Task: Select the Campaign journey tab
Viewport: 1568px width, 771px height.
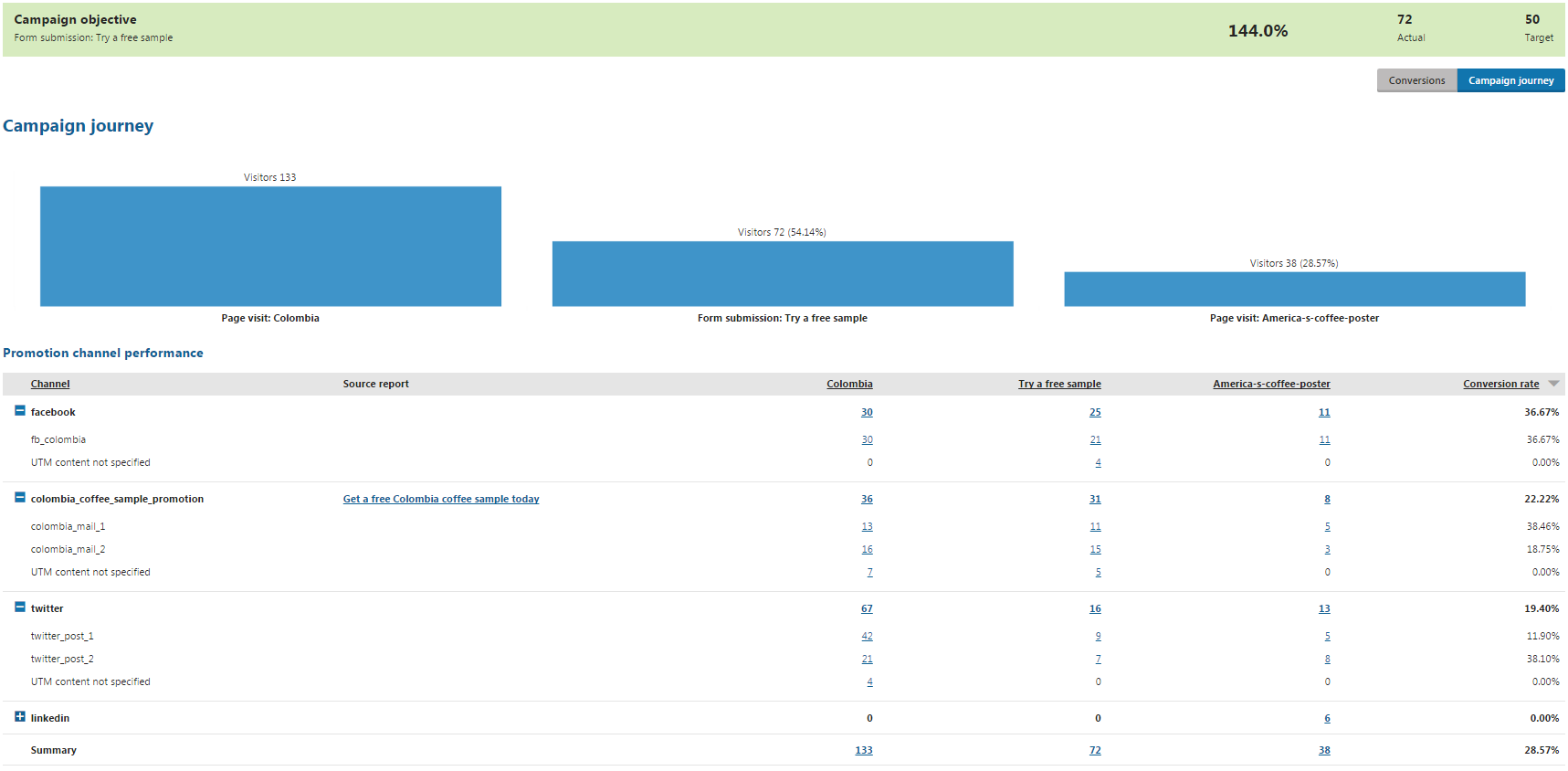Action: coord(1510,80)
